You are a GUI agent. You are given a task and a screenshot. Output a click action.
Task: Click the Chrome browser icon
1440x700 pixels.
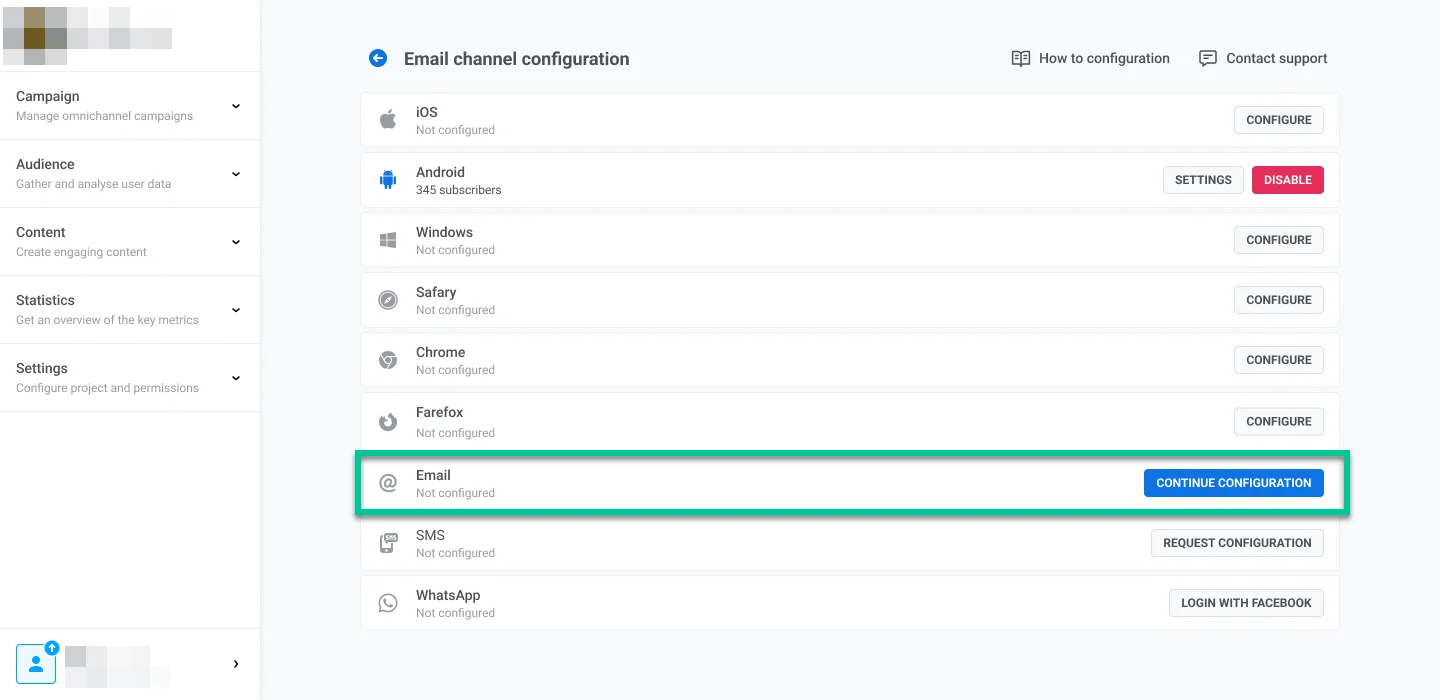tap(388, 360)
